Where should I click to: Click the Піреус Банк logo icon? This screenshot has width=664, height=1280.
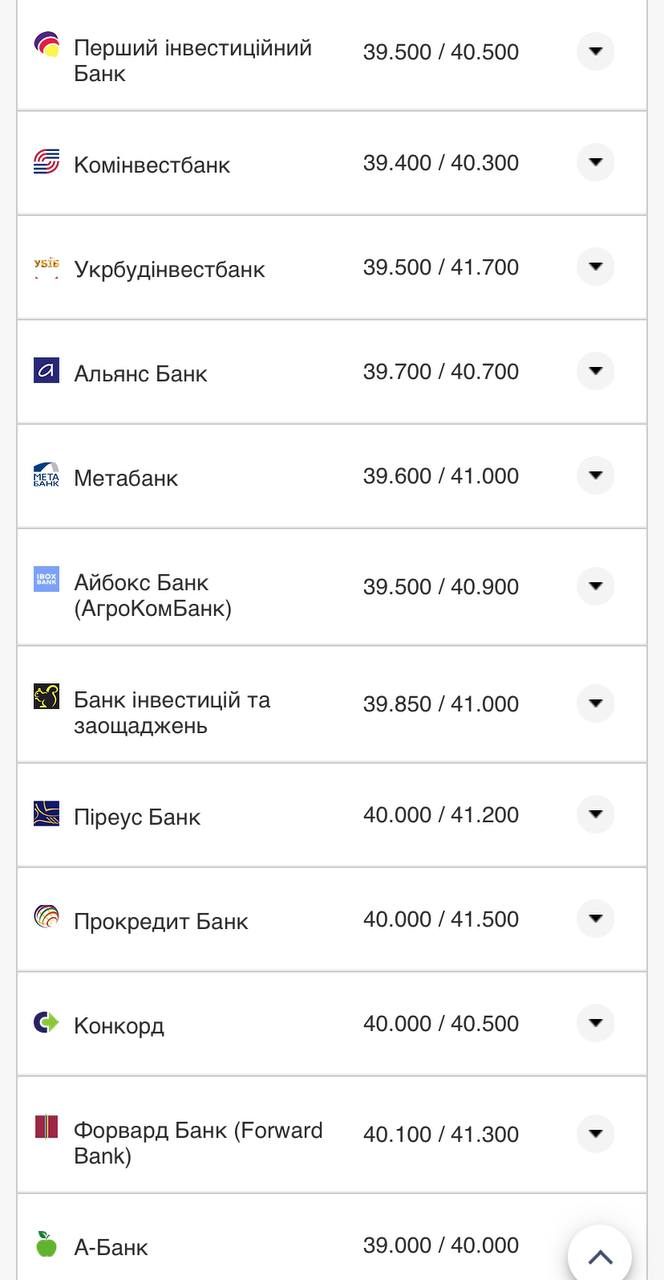[46, 814]
